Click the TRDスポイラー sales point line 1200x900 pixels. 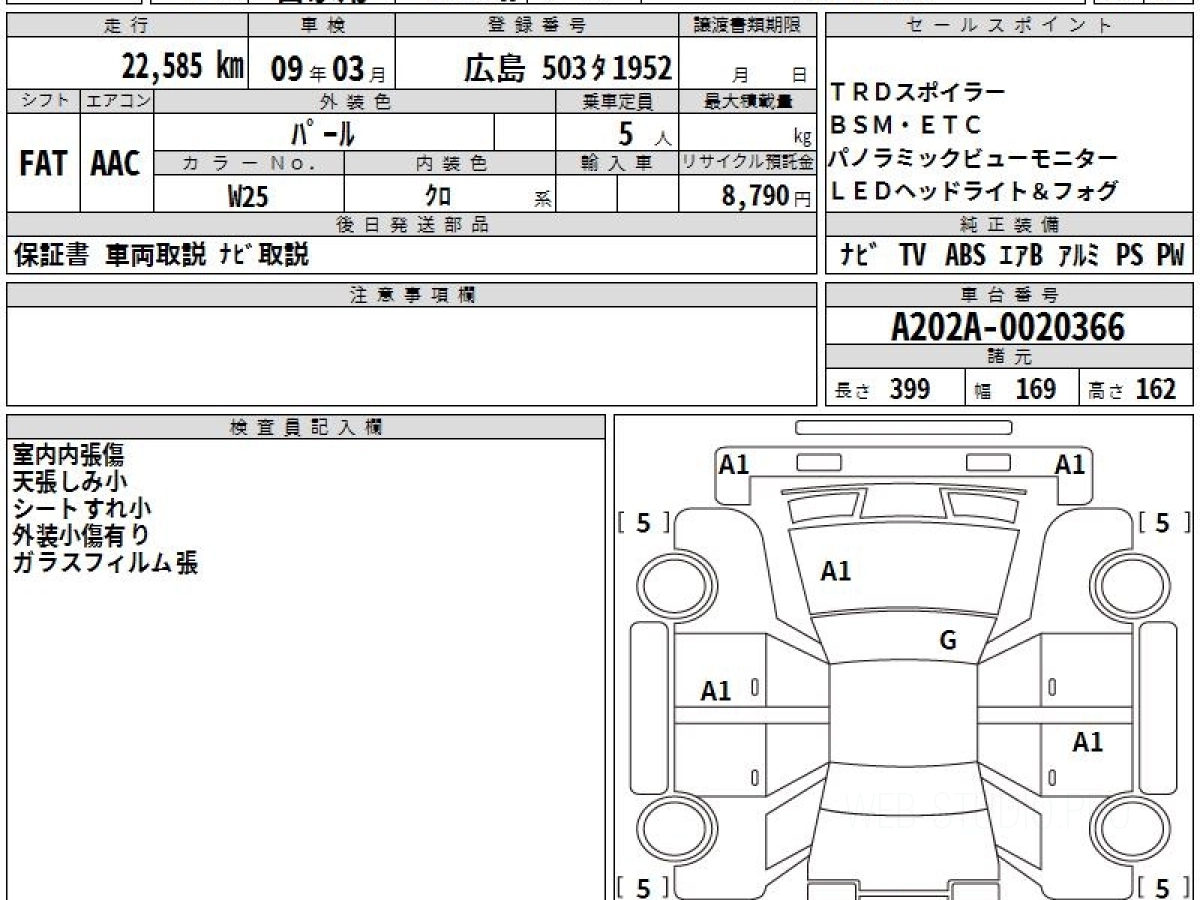pyautogui.click(x=917, y=93)
